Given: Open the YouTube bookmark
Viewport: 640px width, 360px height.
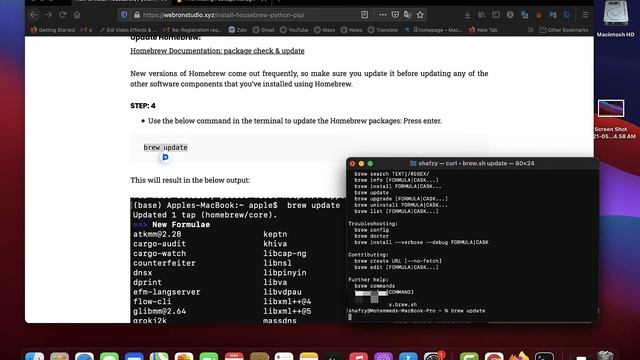Looking at the screenshot, I should 294,30.
